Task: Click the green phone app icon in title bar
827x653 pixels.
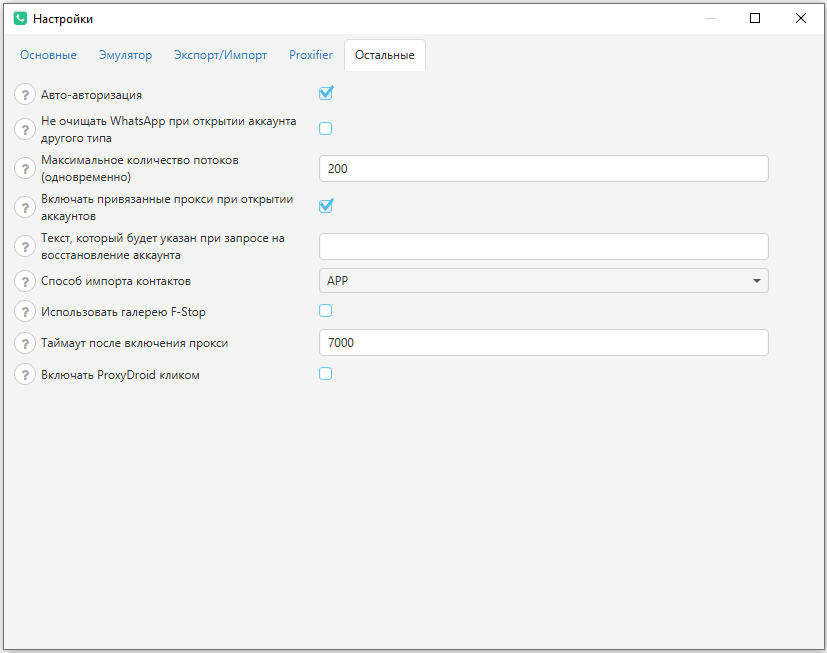Action: [x=20, y=18]
